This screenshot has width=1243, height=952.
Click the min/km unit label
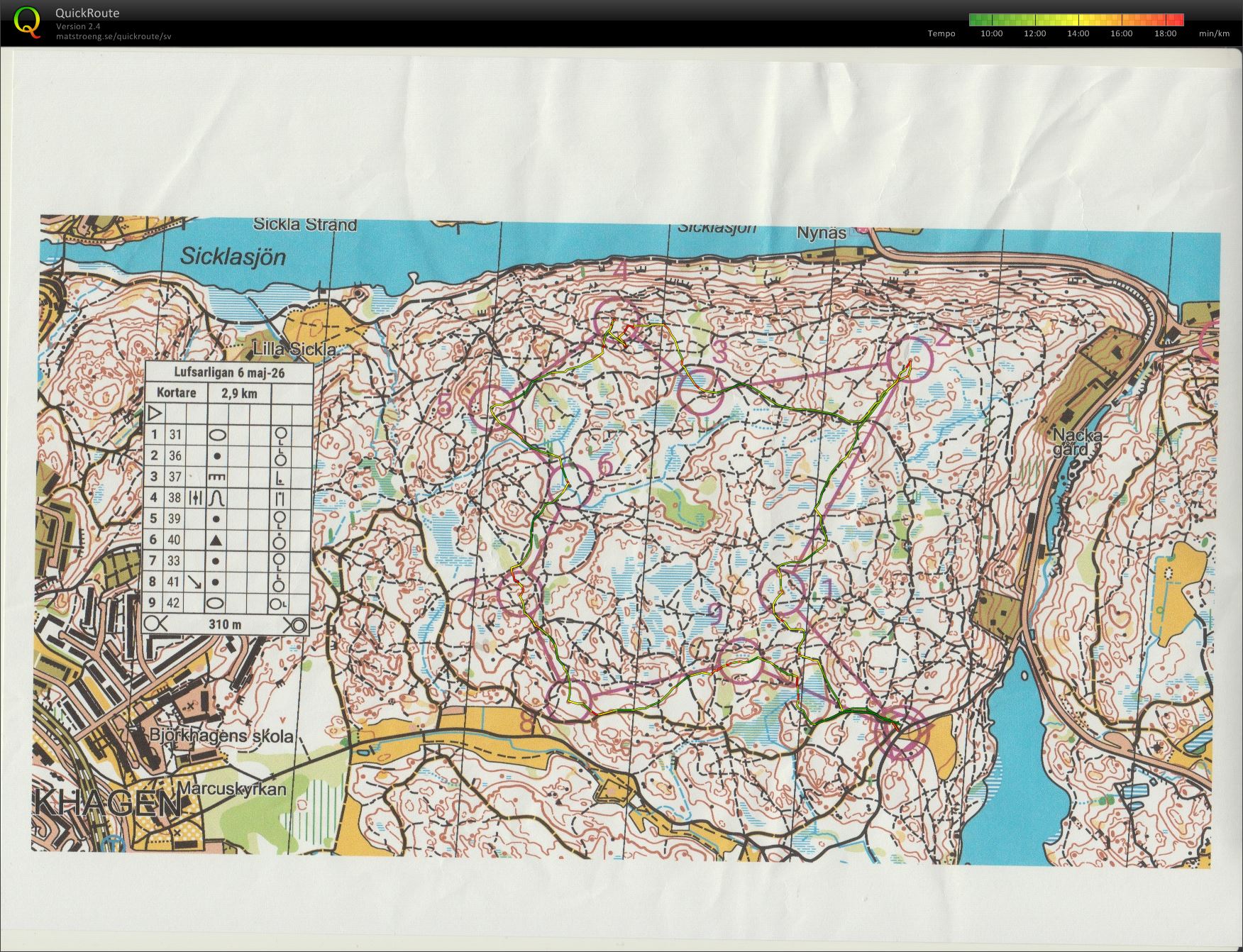1214,33
